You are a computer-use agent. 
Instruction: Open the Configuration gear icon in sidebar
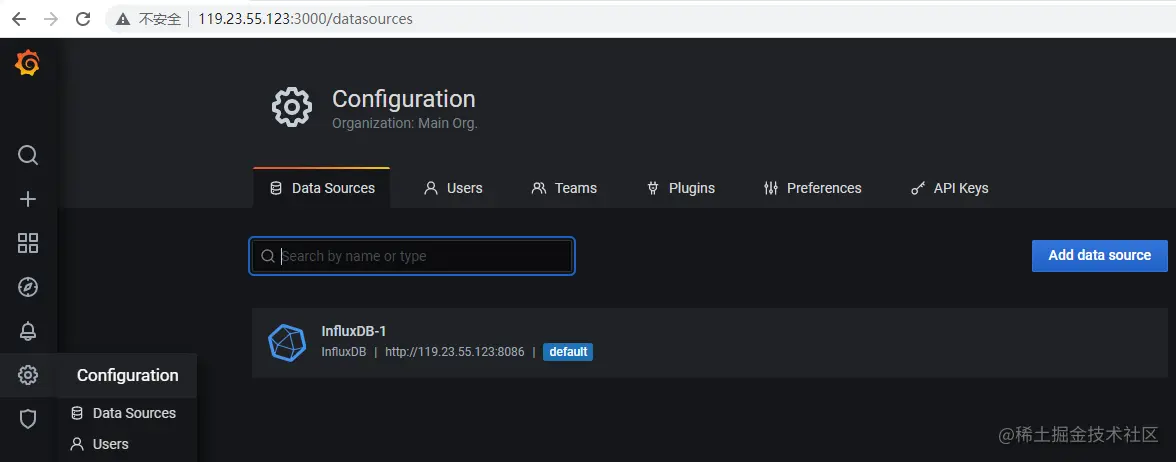pos(28,375)
